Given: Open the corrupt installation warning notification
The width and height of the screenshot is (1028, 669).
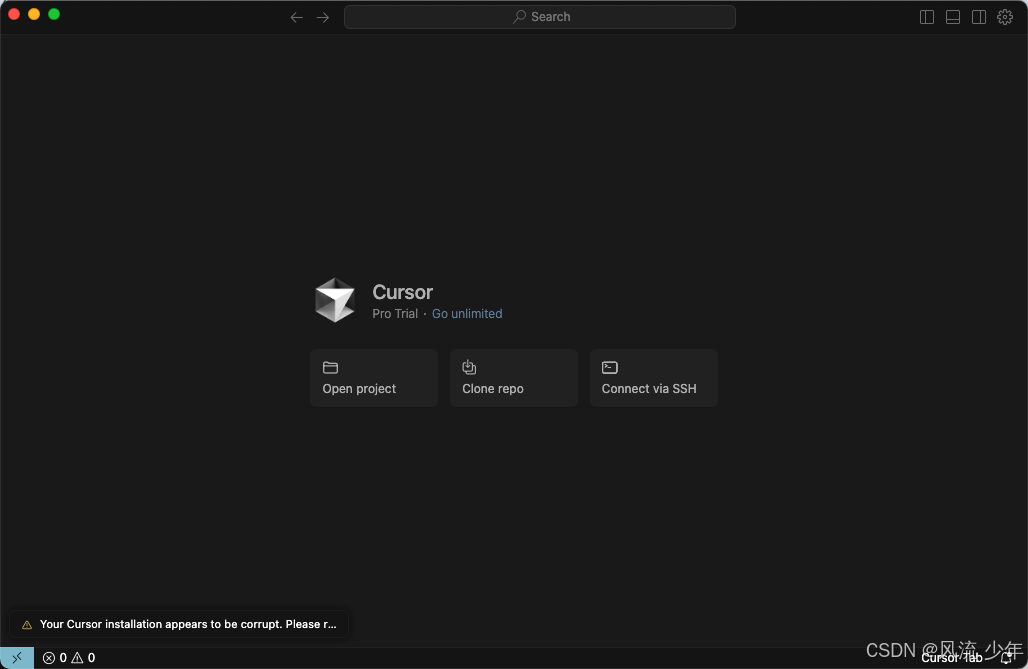Looking at the screenshot, I should pyautogui.click(x=179, y=624).
